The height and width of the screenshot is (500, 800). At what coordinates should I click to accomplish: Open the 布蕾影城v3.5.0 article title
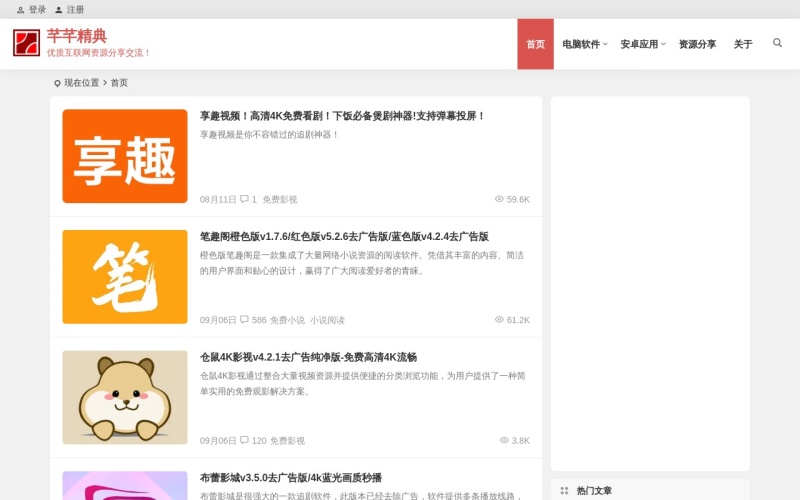click(291, 478)
